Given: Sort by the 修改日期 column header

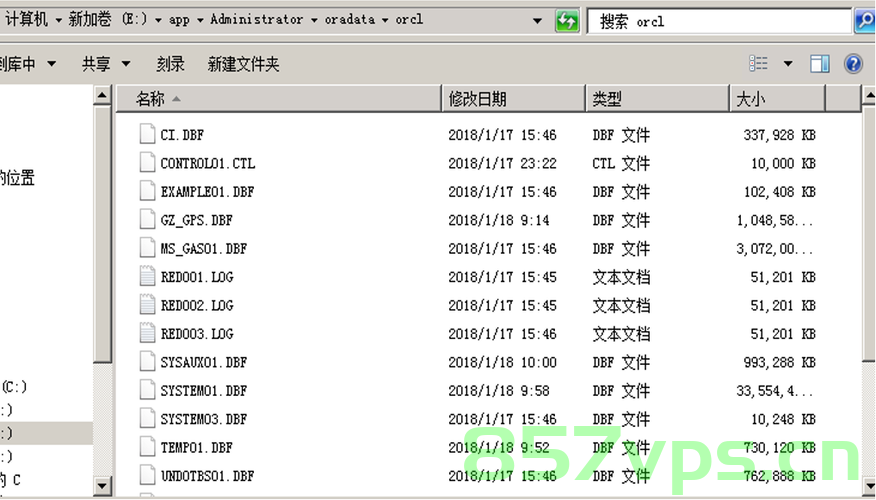Looking at the screenshot, I should click(513, 99).
